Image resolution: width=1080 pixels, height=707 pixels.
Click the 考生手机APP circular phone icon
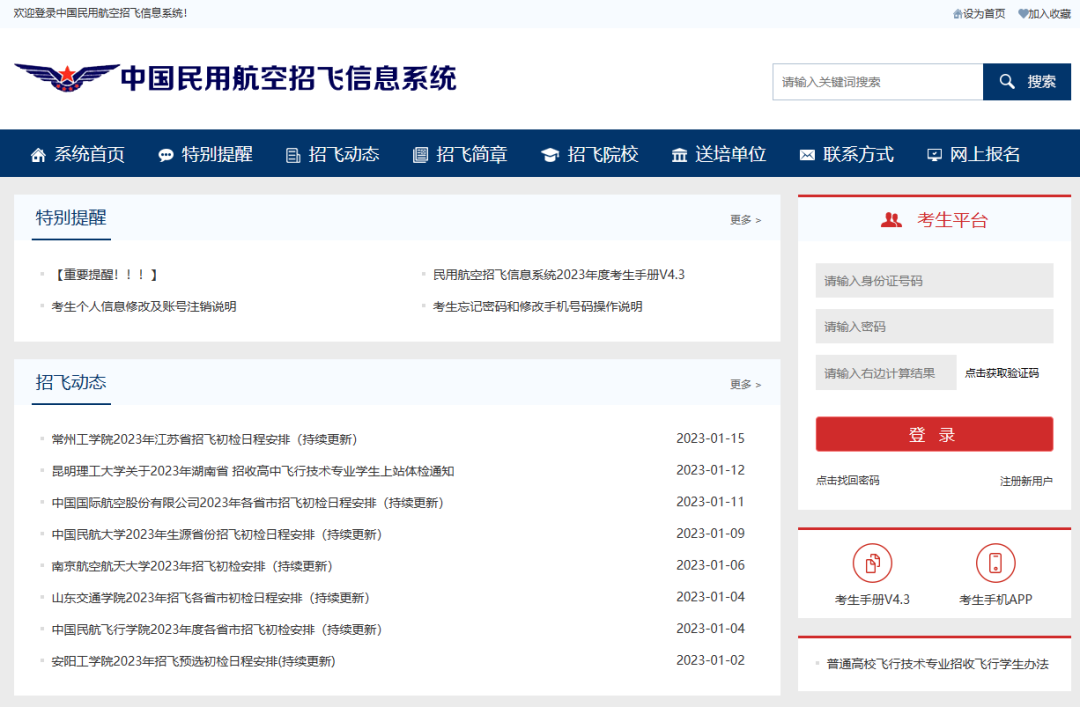(995, 563)
